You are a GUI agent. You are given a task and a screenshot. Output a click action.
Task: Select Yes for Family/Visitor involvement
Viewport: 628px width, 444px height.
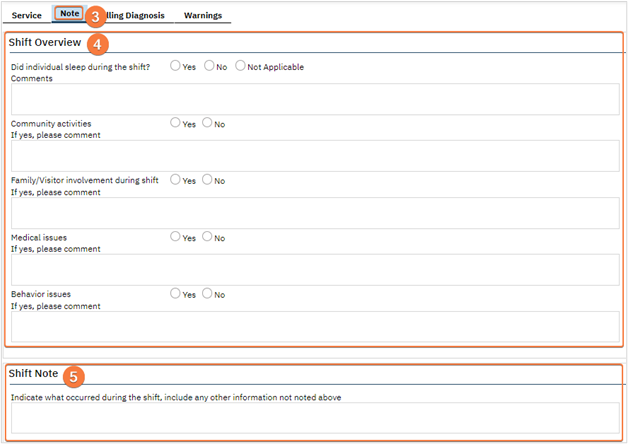[x=175, y=179]
